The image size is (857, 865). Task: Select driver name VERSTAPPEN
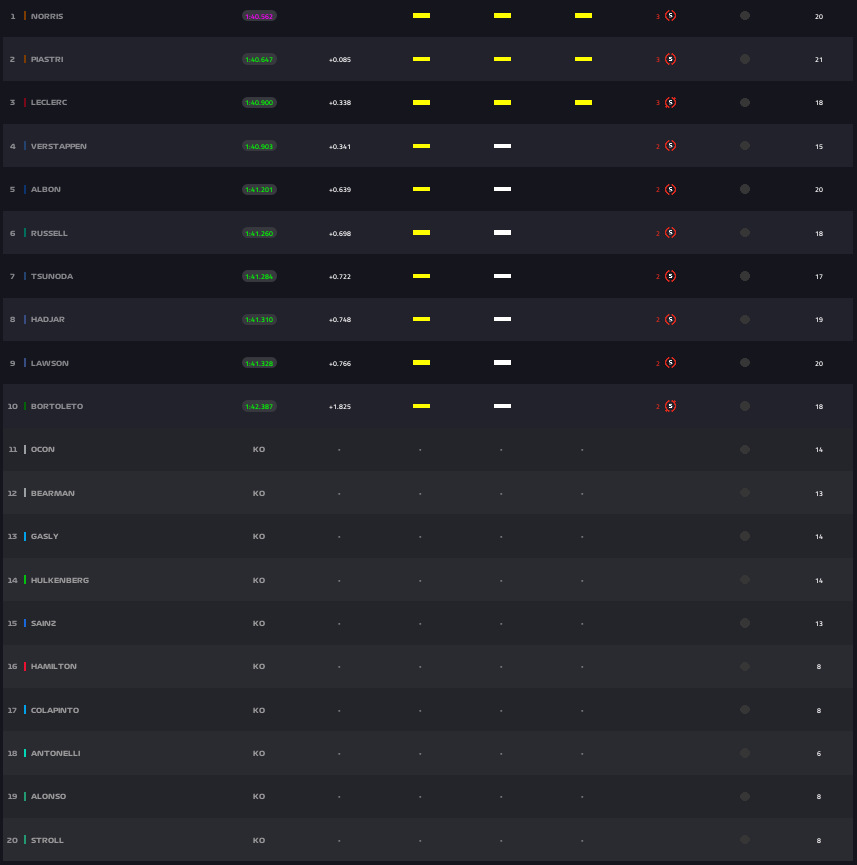point(58,146)
